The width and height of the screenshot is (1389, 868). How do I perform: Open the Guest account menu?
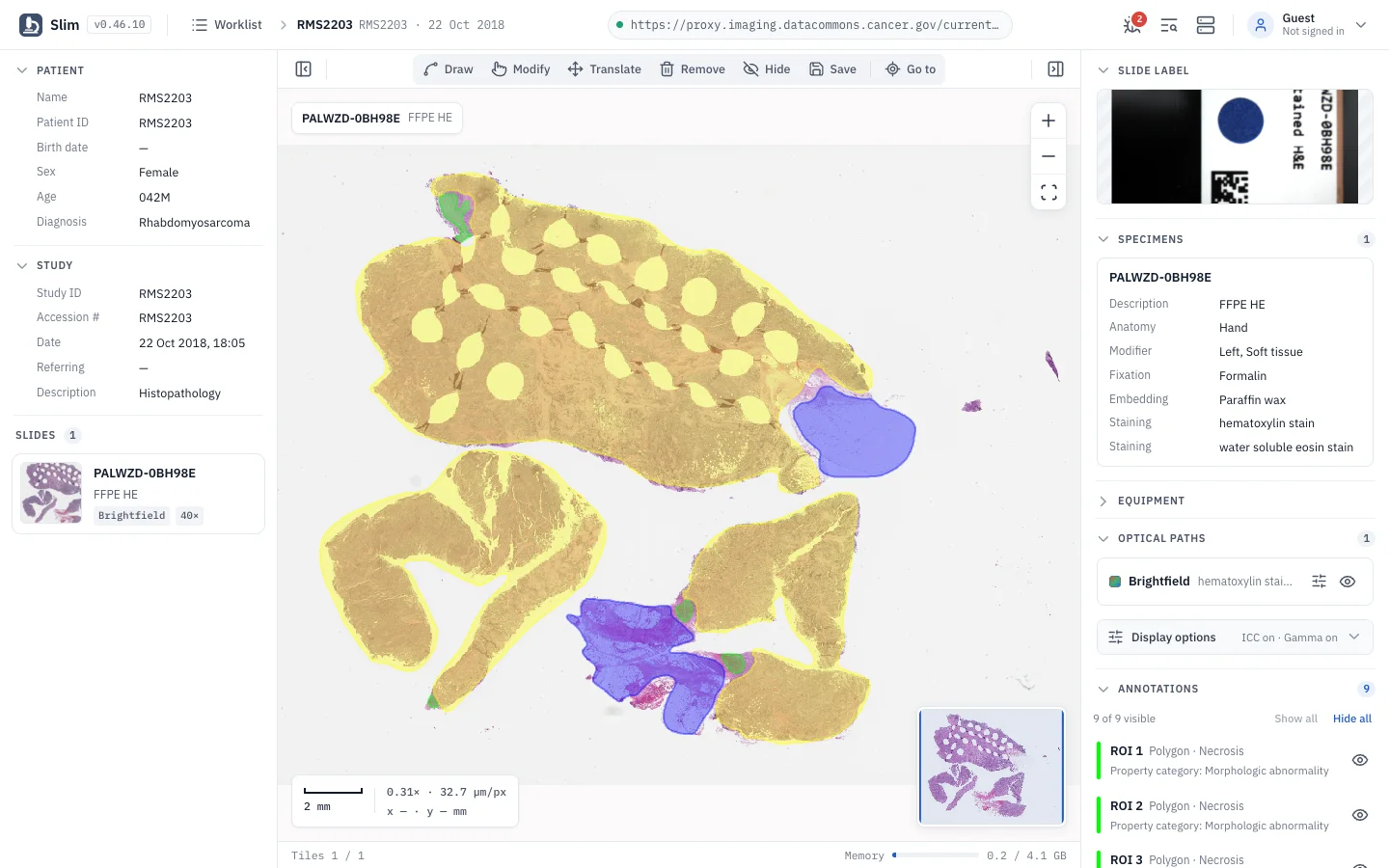pos(1308,25)
